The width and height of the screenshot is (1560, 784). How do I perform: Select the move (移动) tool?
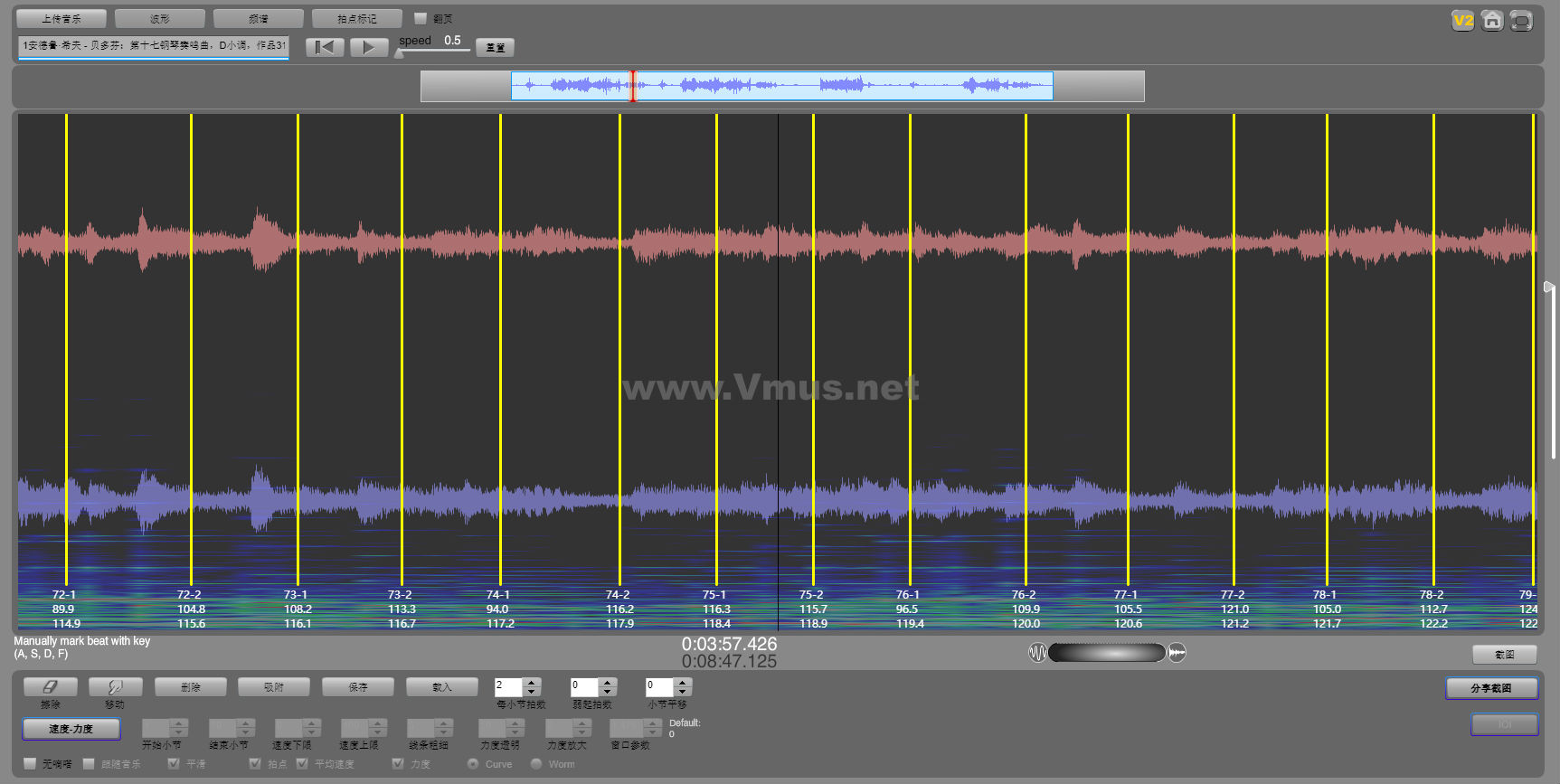pyautogui.click(x=115, y=687)
